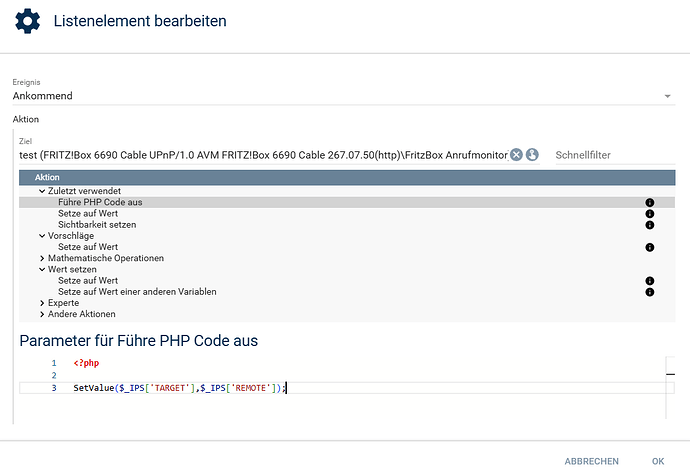Expand the Experte group
Screen dimensions: 690x474
coord(42,303)
